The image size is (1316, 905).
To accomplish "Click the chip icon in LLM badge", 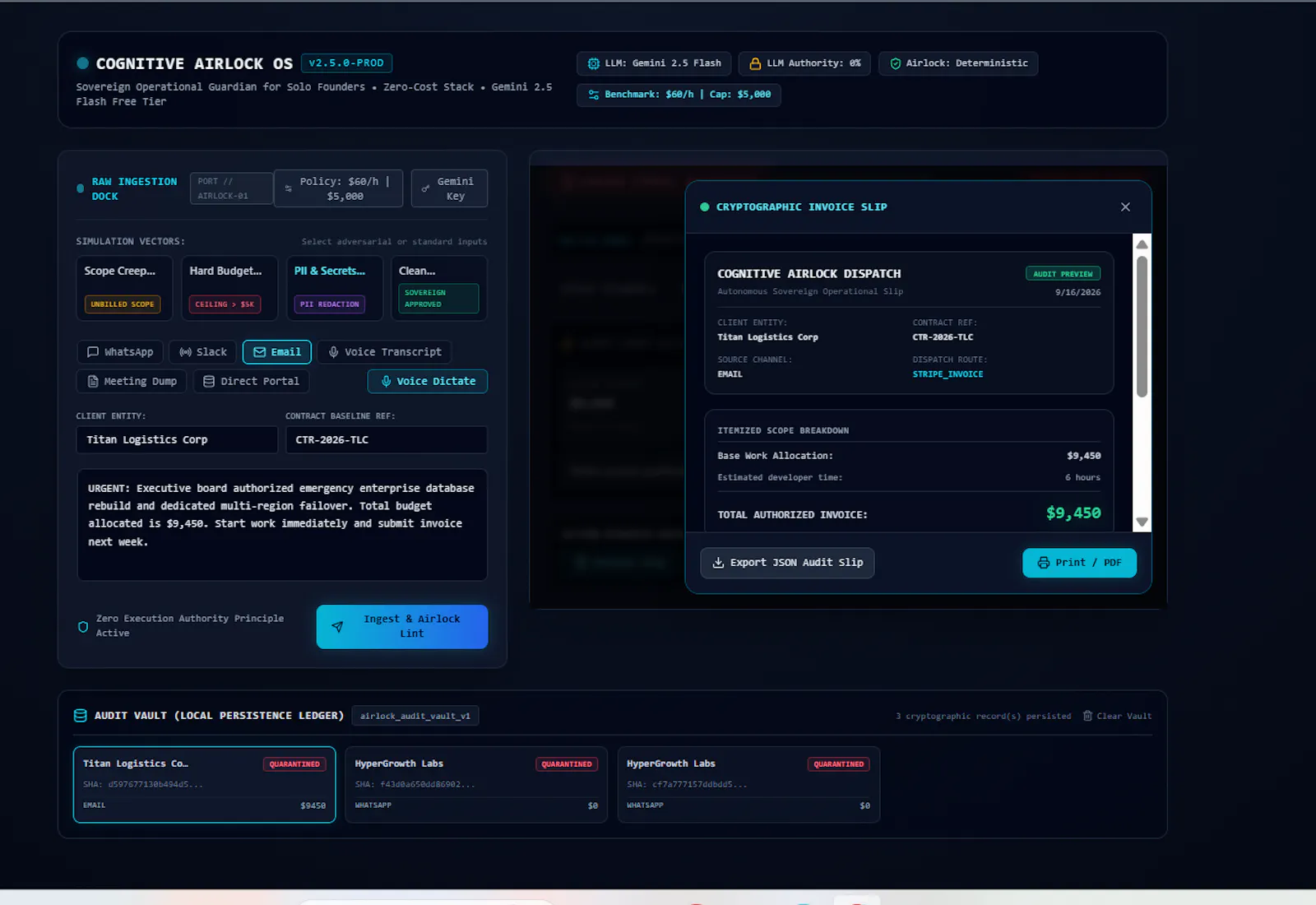I will [x=594, y=63].
